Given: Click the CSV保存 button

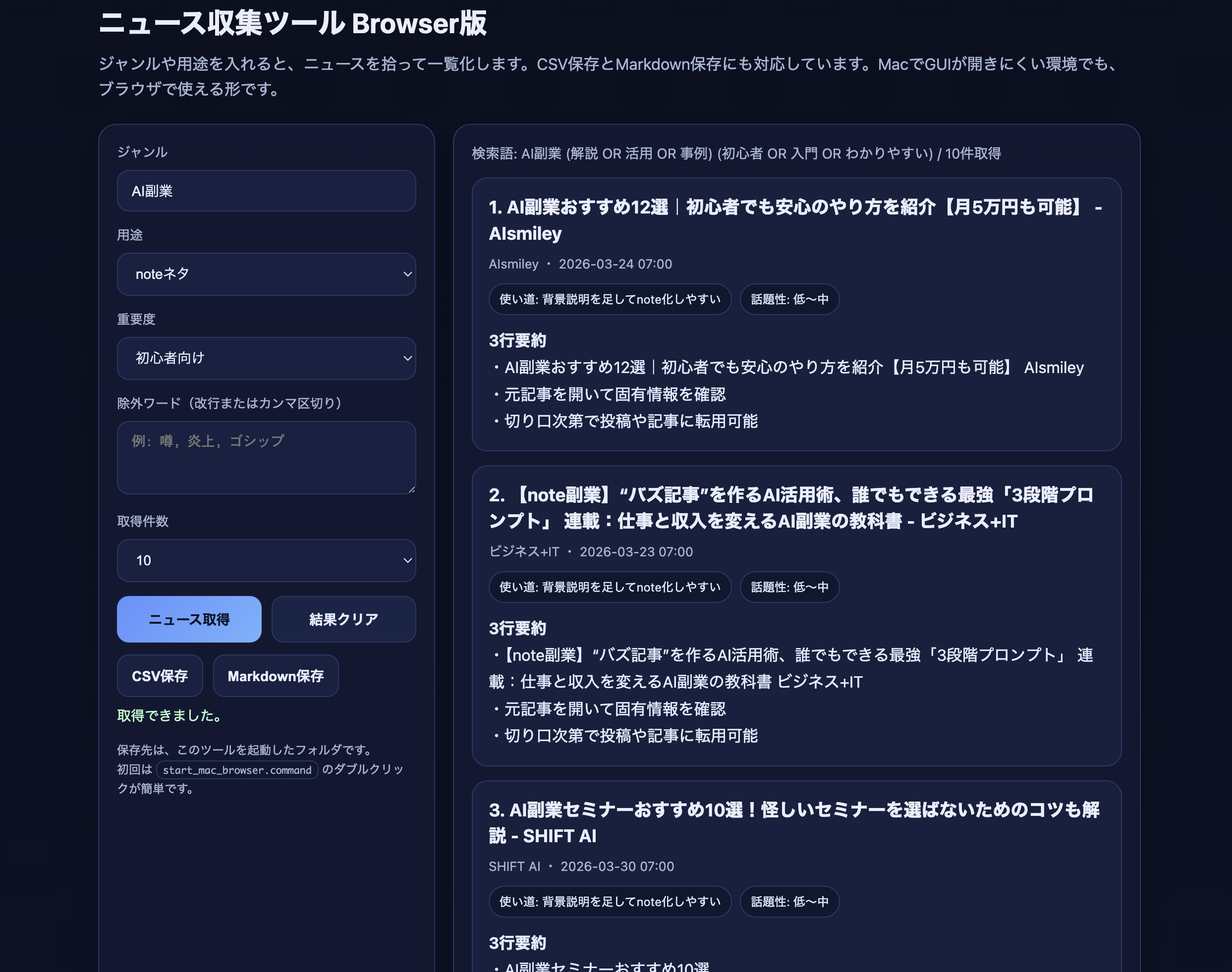Looking at the screenshot, I should pos(160,676).
